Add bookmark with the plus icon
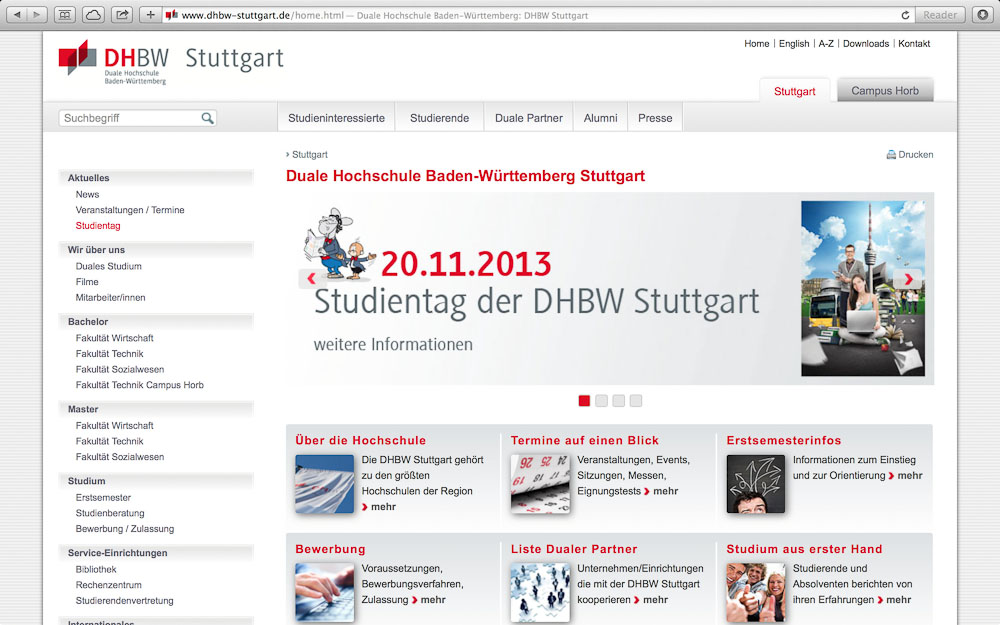This screenshot has width=1000, height=625. pos(151,15)
